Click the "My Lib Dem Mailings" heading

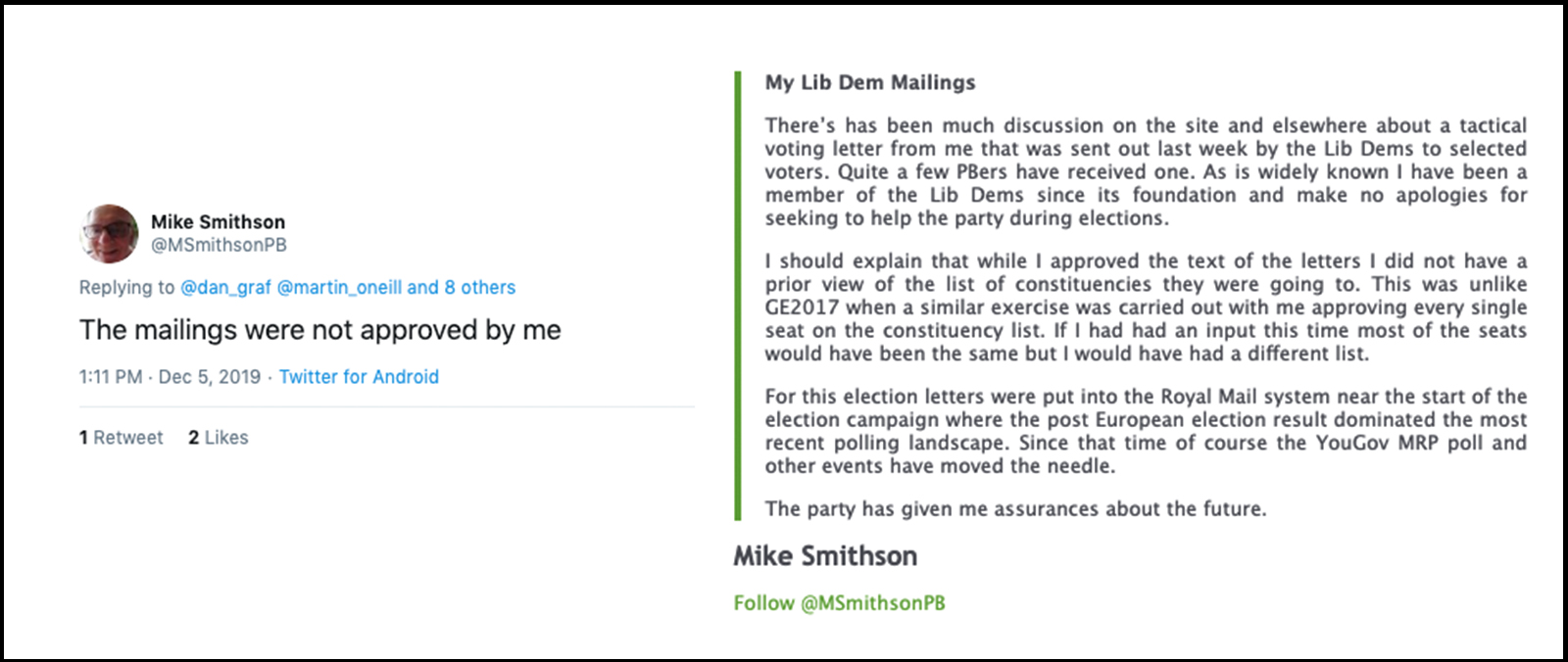(870, 83)
